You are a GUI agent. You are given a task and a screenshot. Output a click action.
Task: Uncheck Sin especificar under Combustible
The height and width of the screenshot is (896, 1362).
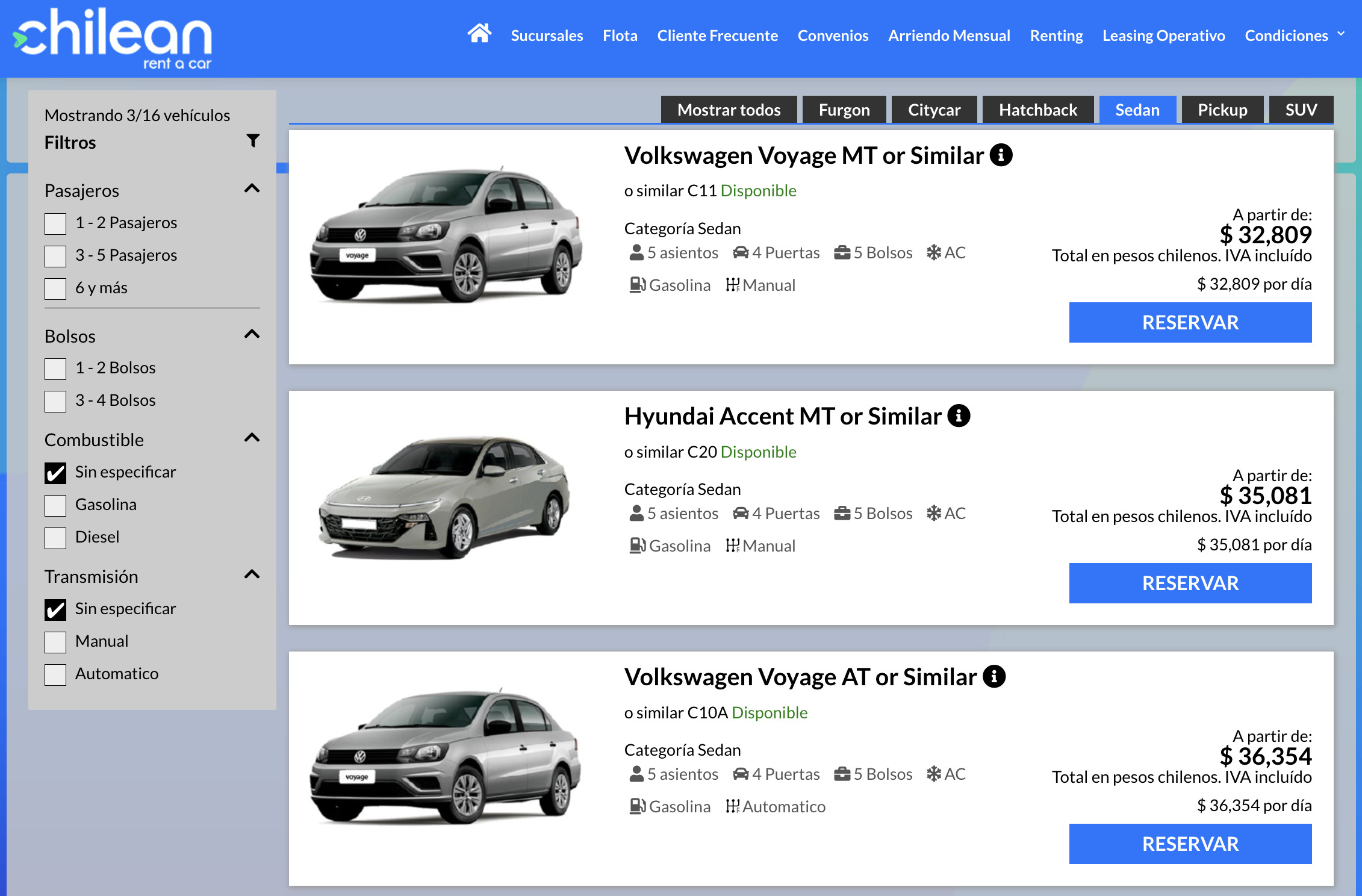pos(55,473)
